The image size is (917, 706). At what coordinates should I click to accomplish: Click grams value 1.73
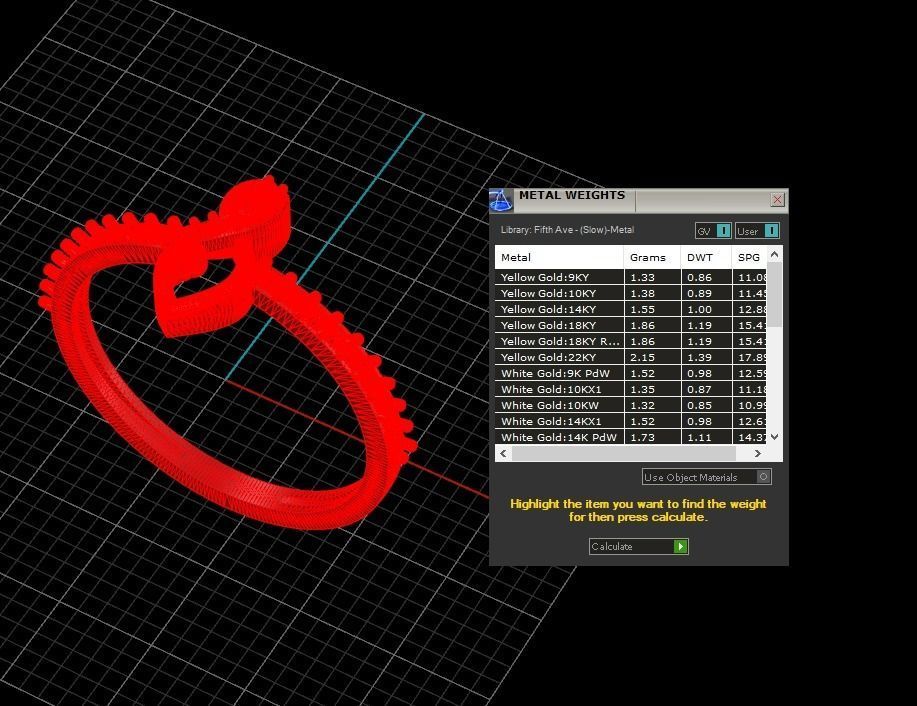point(642,437)
